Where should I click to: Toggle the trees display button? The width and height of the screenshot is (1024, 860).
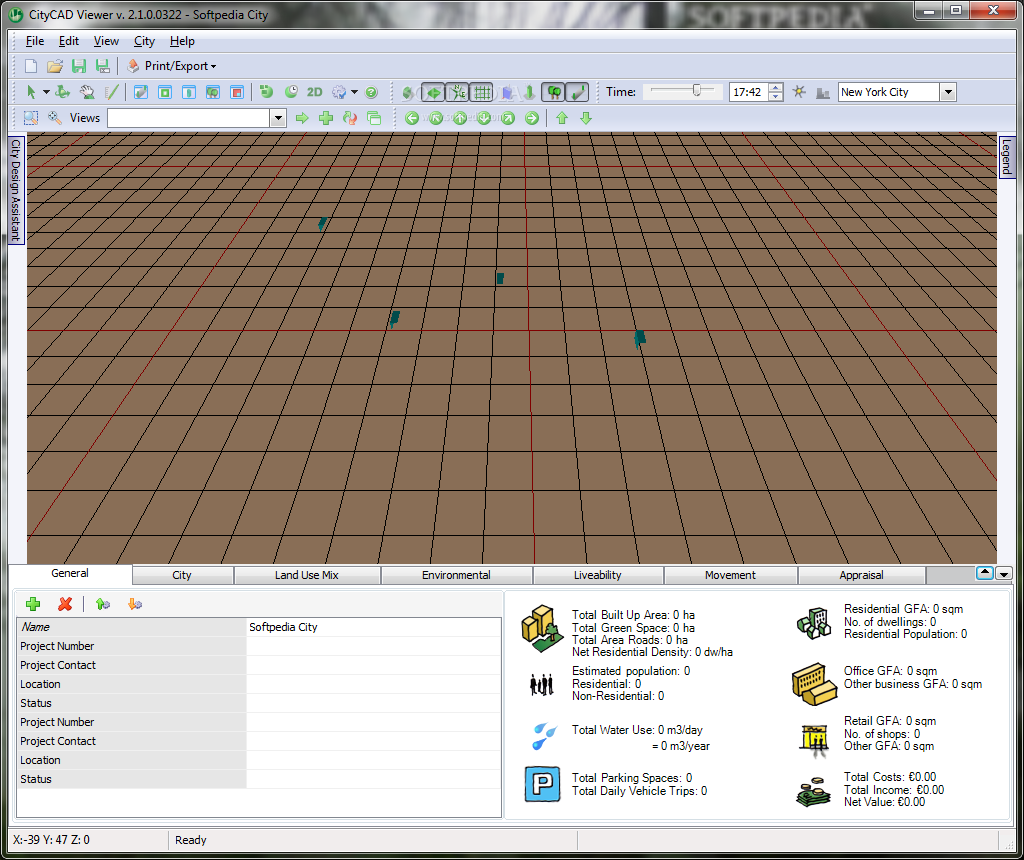click(554, 92)
